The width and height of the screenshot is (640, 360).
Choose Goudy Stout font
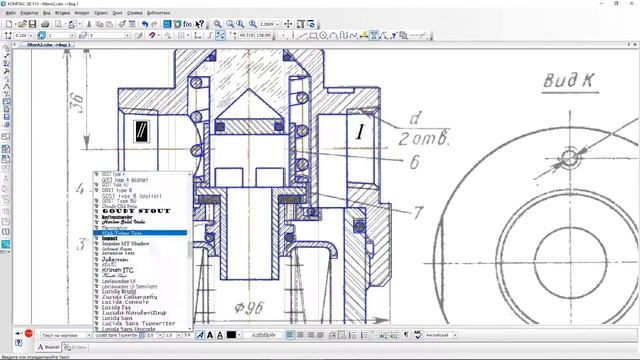click(136, 211)
